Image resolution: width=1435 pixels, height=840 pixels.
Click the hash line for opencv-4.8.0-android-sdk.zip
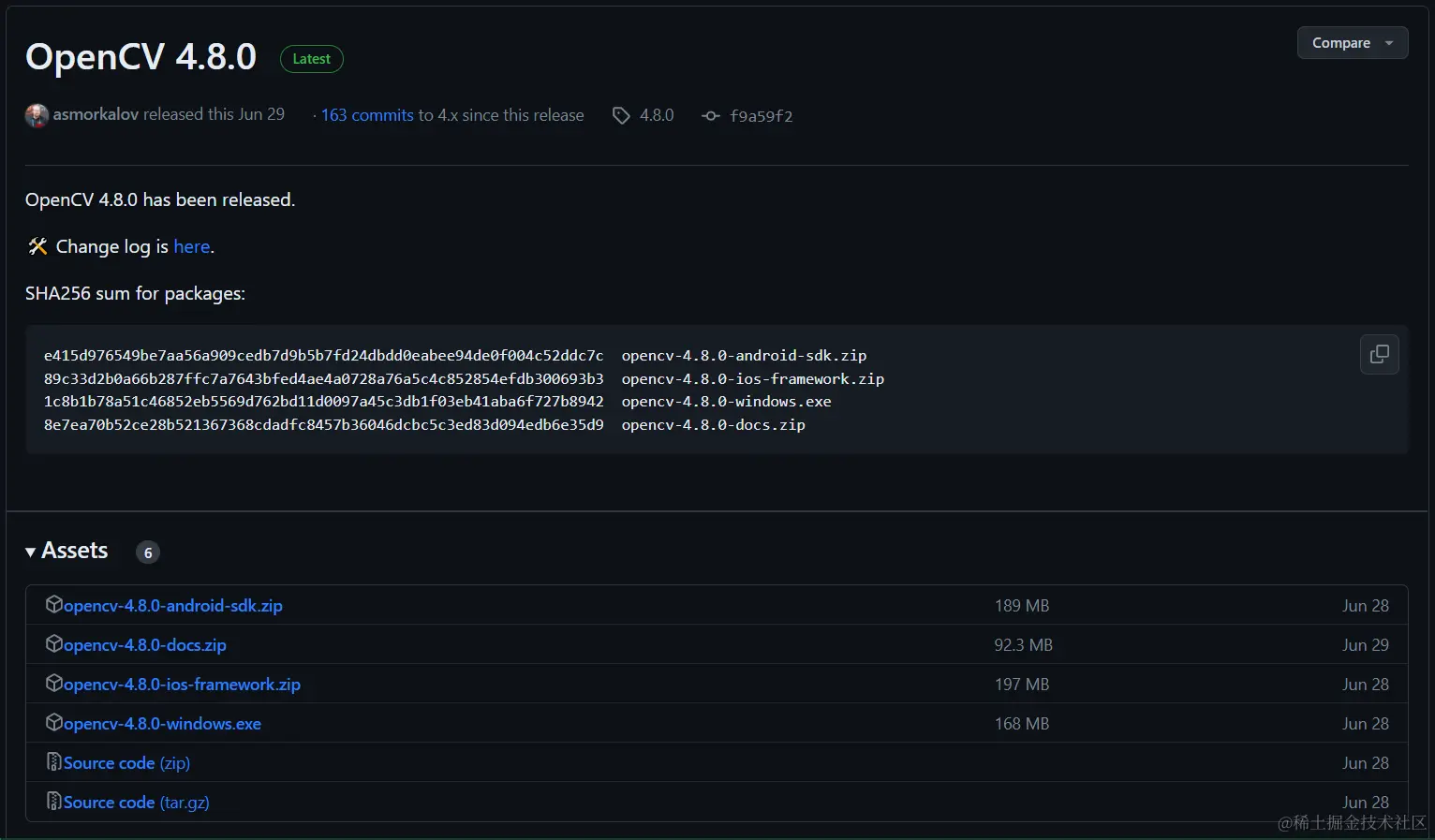click(455, 356)
